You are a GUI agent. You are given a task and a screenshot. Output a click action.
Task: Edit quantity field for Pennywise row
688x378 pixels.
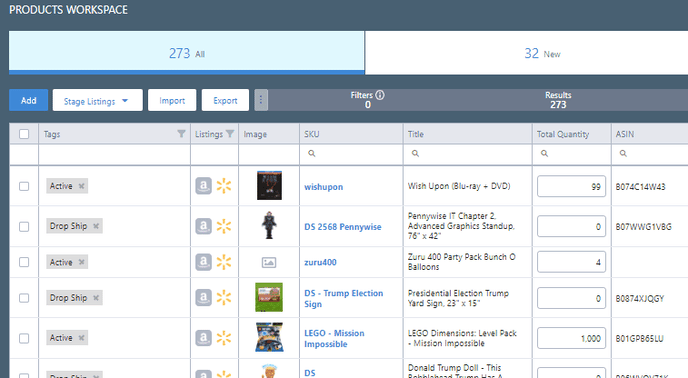(x=571, y=226)
